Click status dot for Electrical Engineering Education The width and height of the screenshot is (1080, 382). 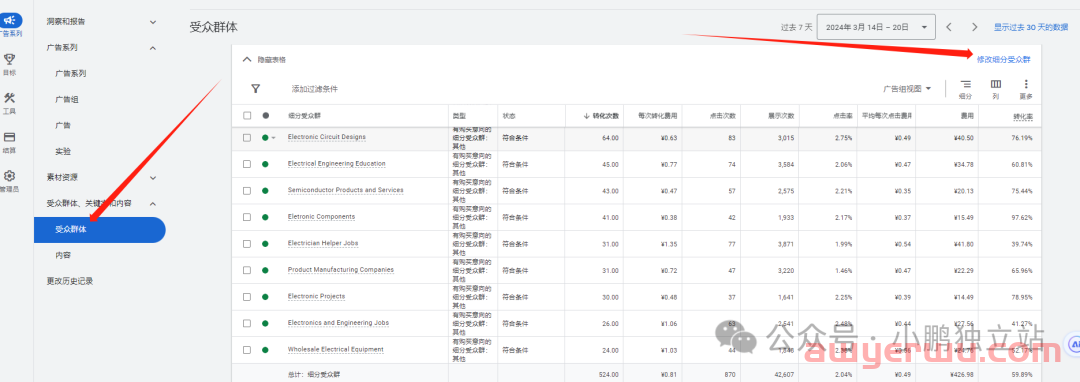click(265, 164)
